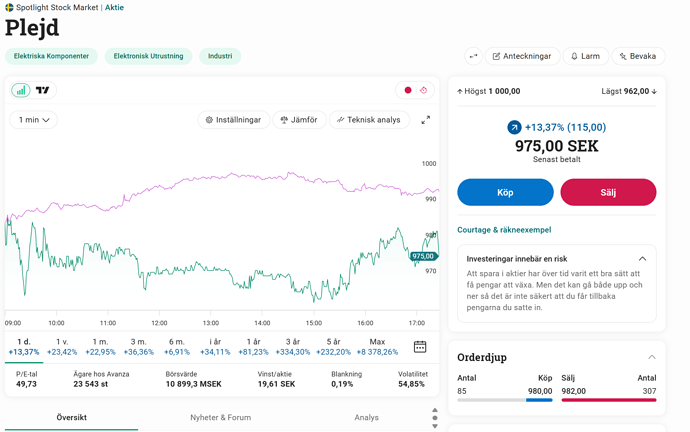690x432 pixels.
Task: Select the Elektronisk Utrustning tag
Action: coord(148,56)
